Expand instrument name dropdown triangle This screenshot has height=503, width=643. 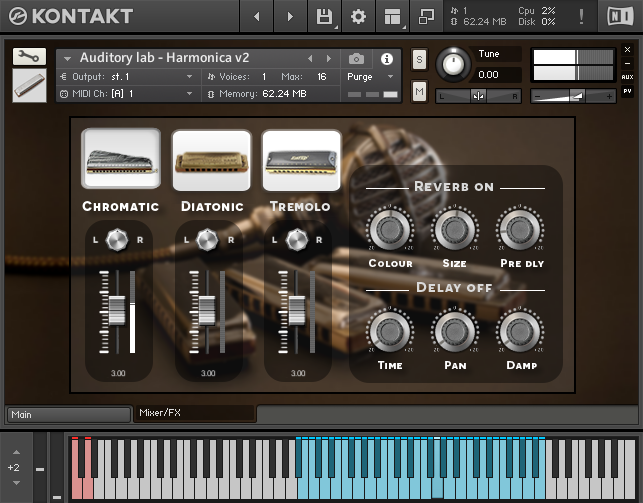tap(67, 59)
